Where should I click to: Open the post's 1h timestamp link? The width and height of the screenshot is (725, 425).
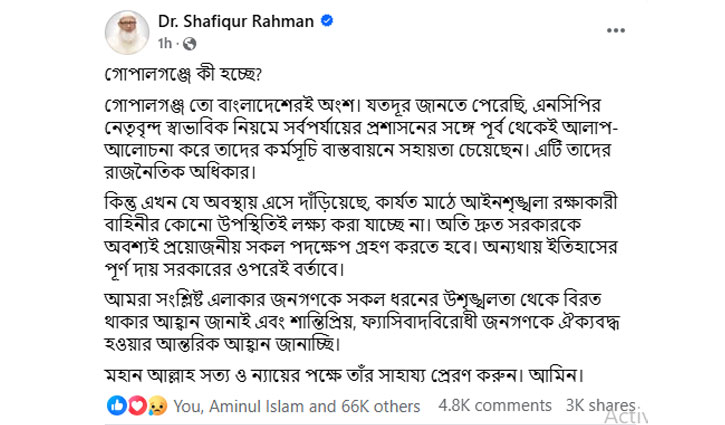(x=166, y=42)
